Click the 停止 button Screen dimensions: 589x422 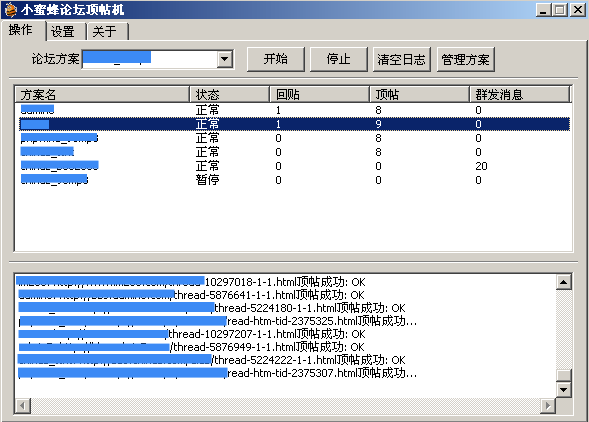coord(338,59)
